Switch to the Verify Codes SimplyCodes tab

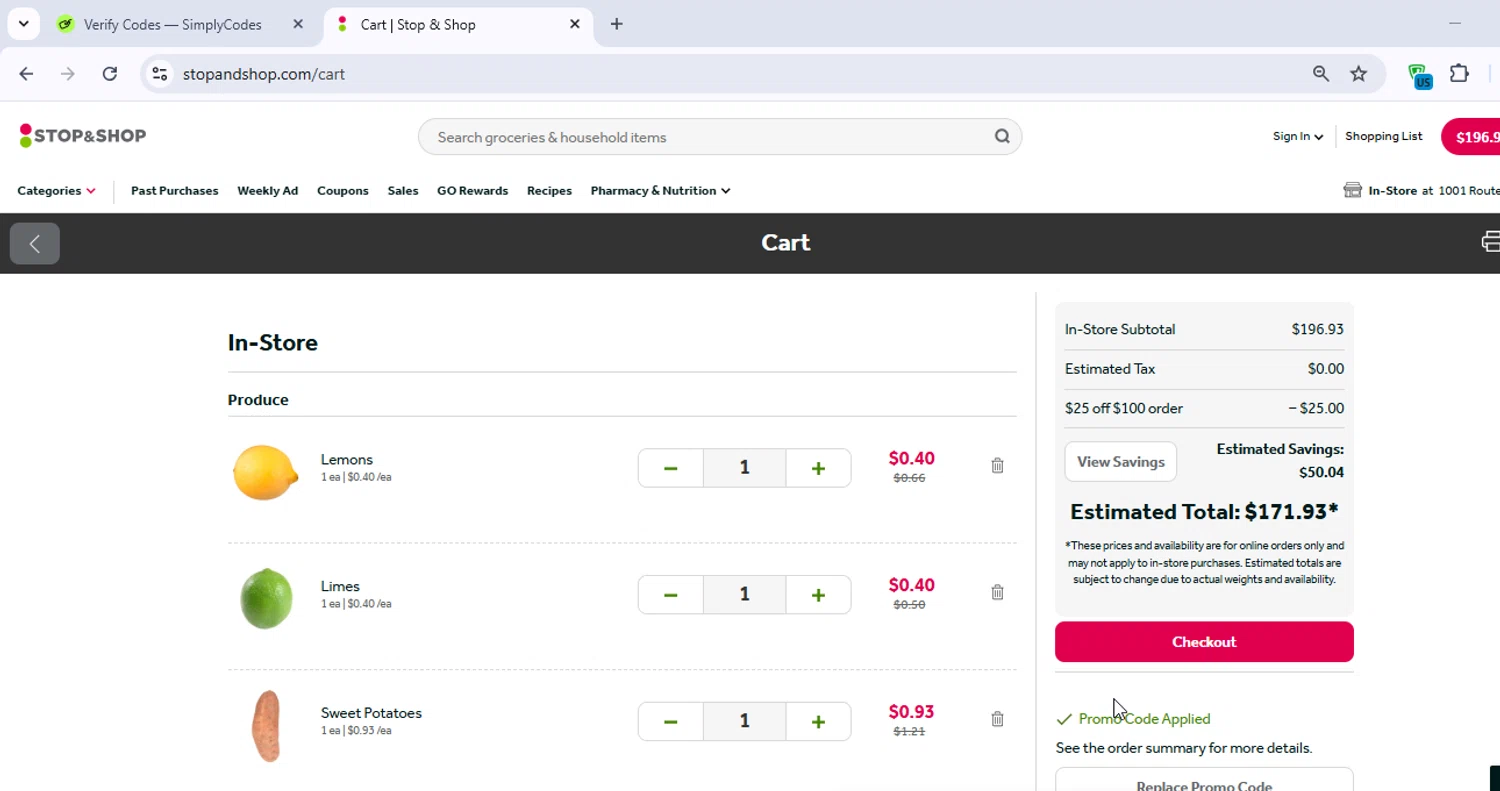[172, 25]
